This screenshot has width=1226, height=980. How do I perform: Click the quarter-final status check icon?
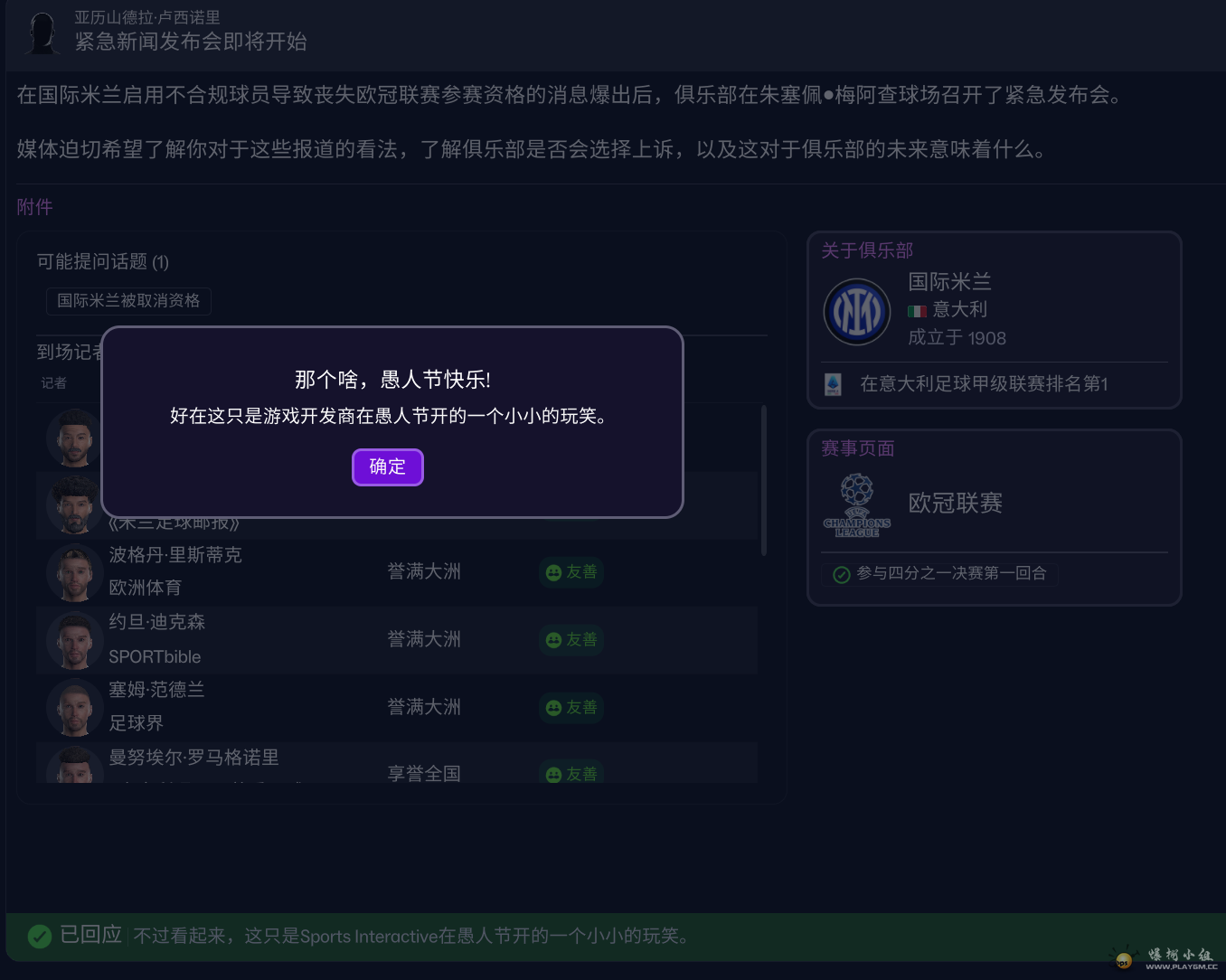pyautogui.click(x=841, y=575)
